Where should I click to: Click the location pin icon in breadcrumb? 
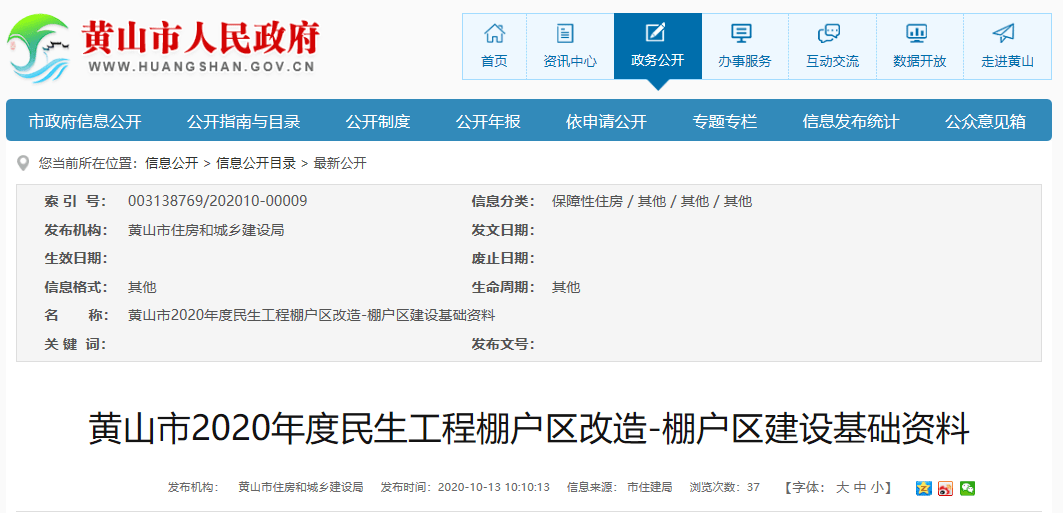(x=24, y=163)
